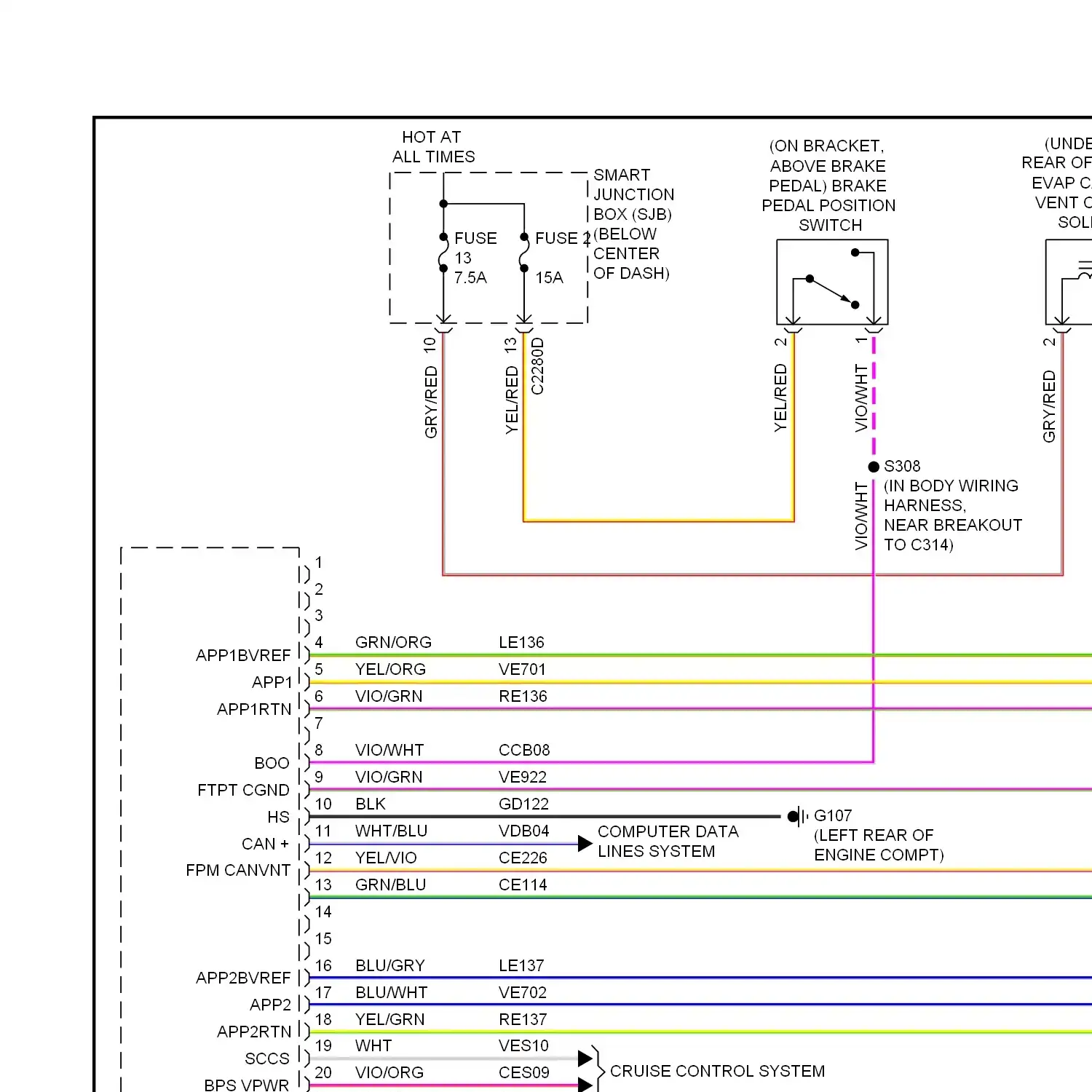Viewport: 1092px width, 1092px height.
Task: Select the CRUISE CONTROL SYSTEM text
Action: (x=717, y=1071)
